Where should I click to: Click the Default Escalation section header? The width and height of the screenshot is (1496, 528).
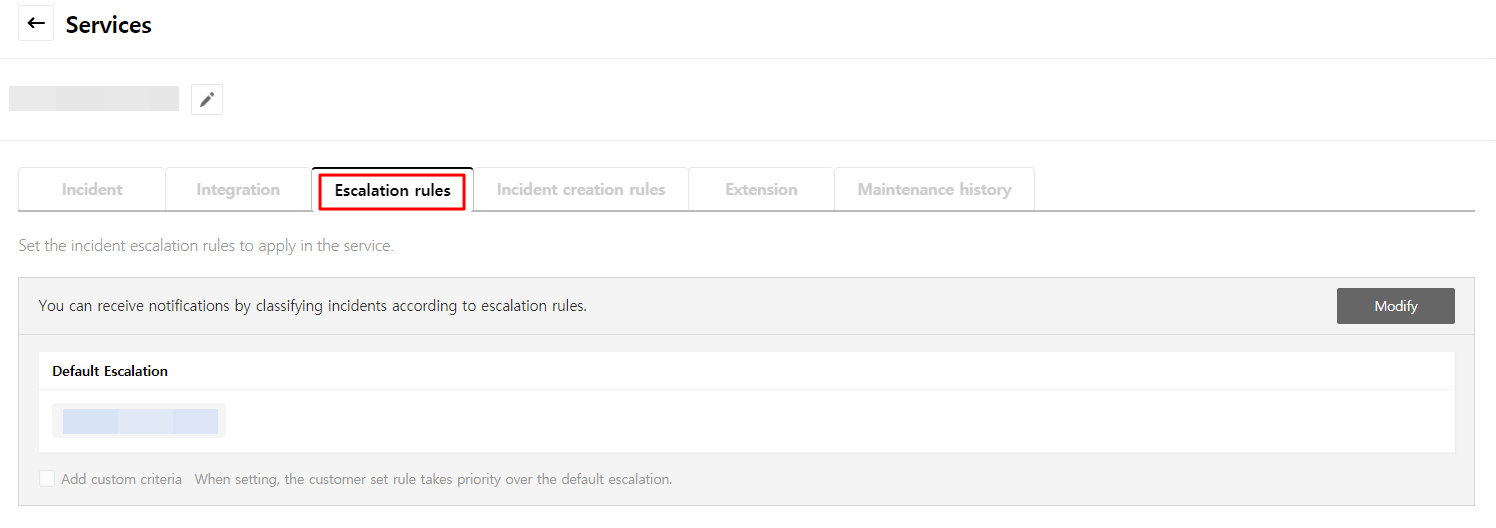(110, 371)
